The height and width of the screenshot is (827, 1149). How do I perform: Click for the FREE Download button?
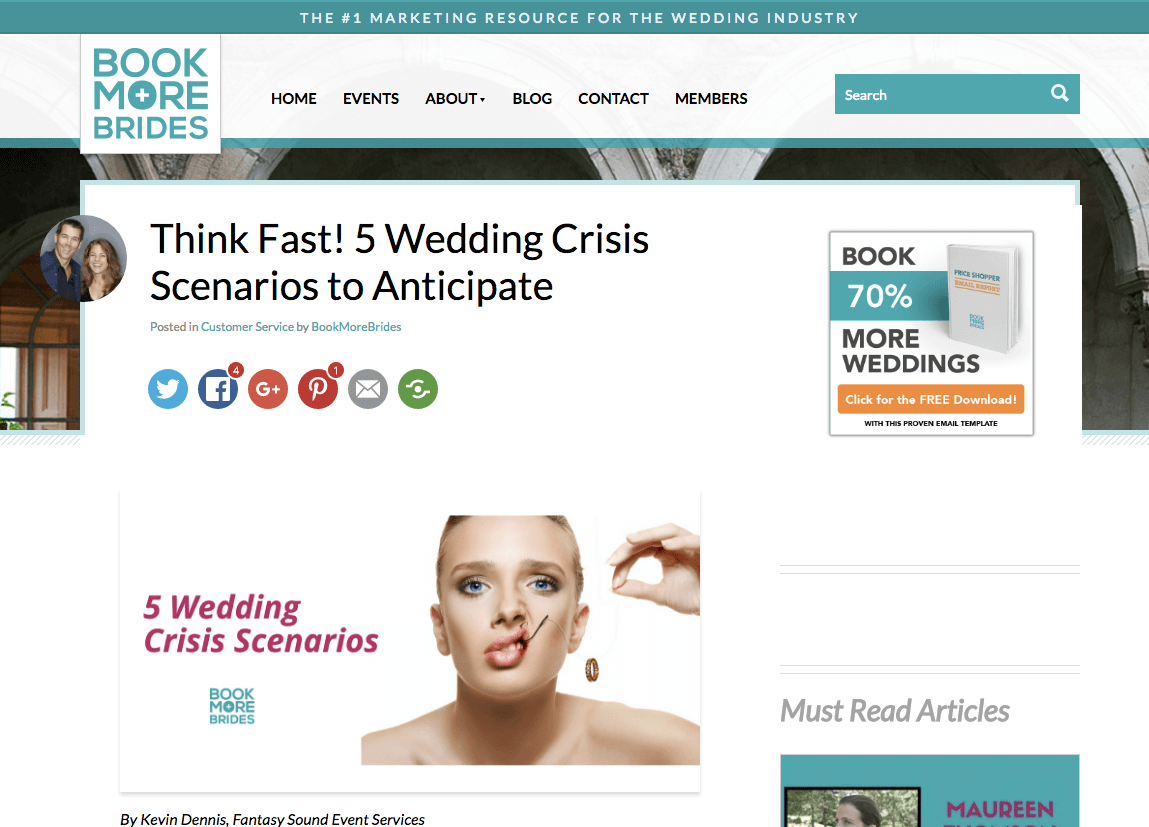pos(931,399)
